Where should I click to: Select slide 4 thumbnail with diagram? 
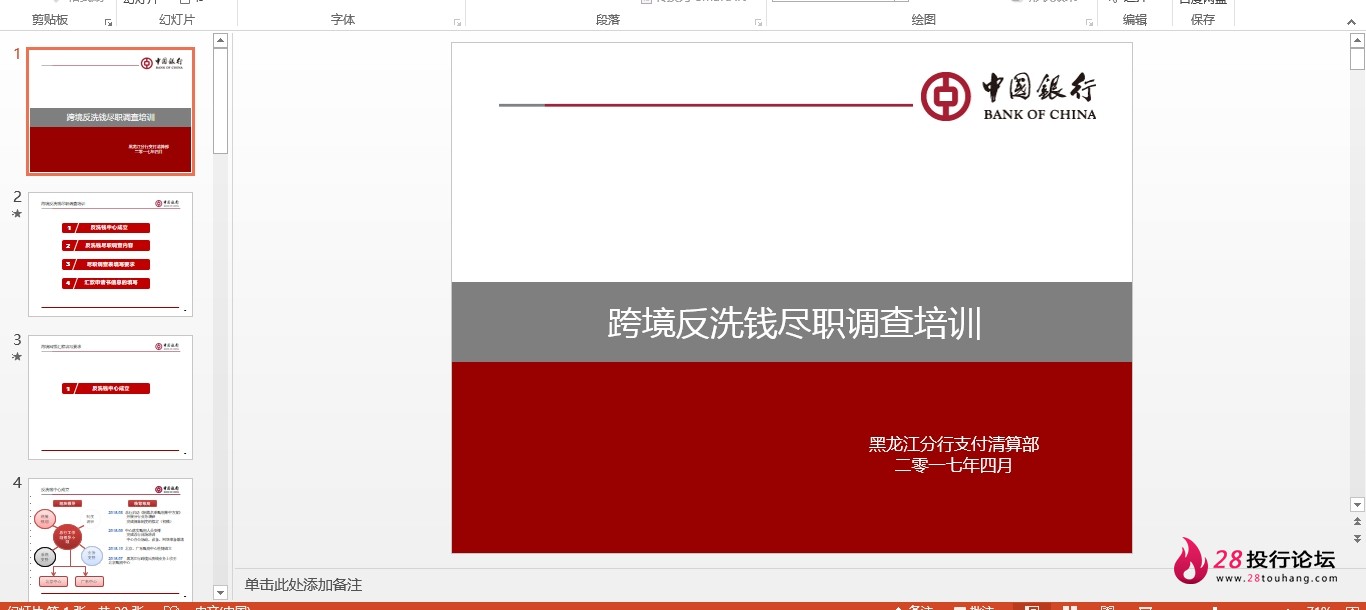click(x=111, y=539)
